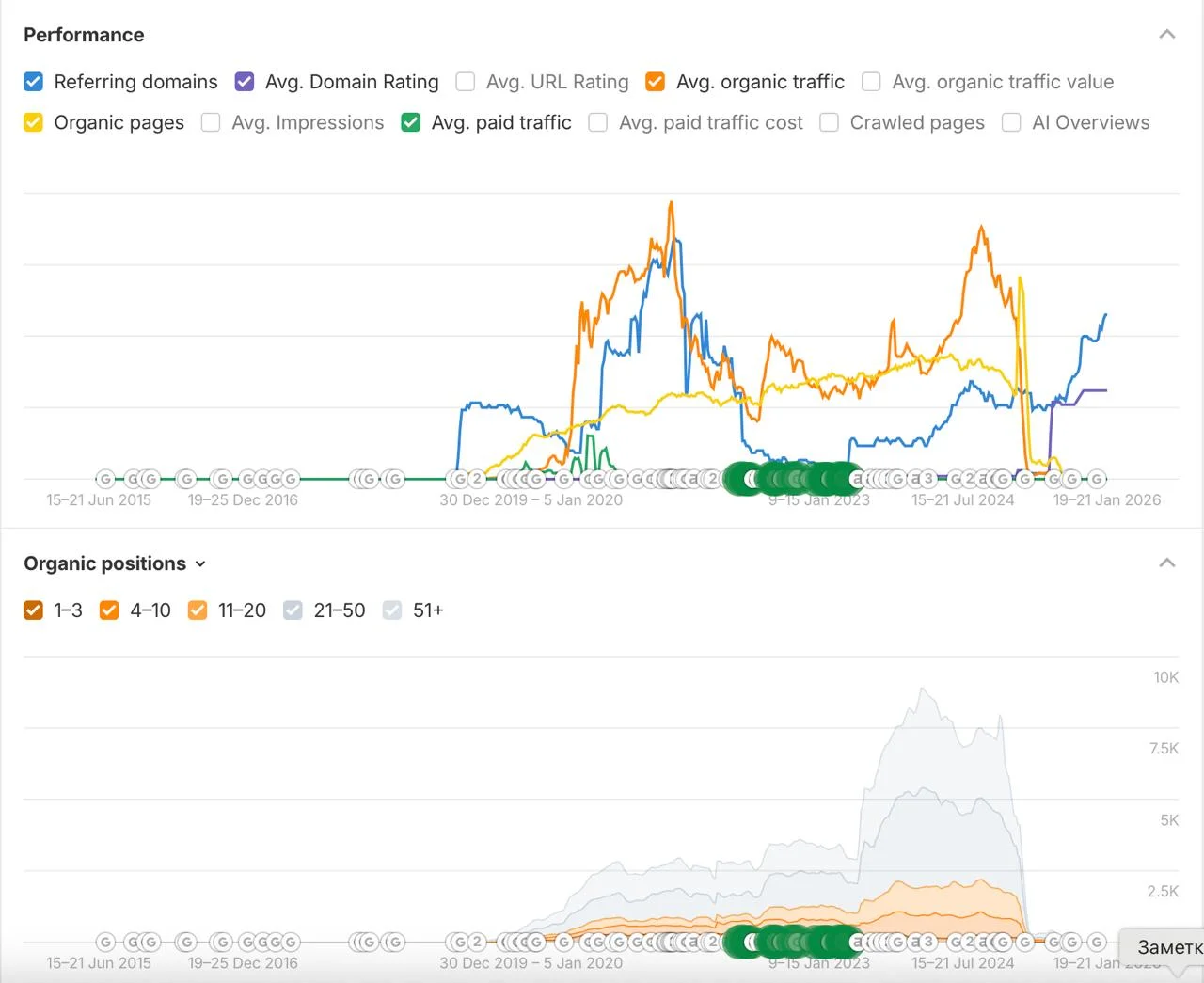This screenshot has width=1204, height=983.
Task: Click the leftmost G marker in Performance chart
Action: click(105, 479)
